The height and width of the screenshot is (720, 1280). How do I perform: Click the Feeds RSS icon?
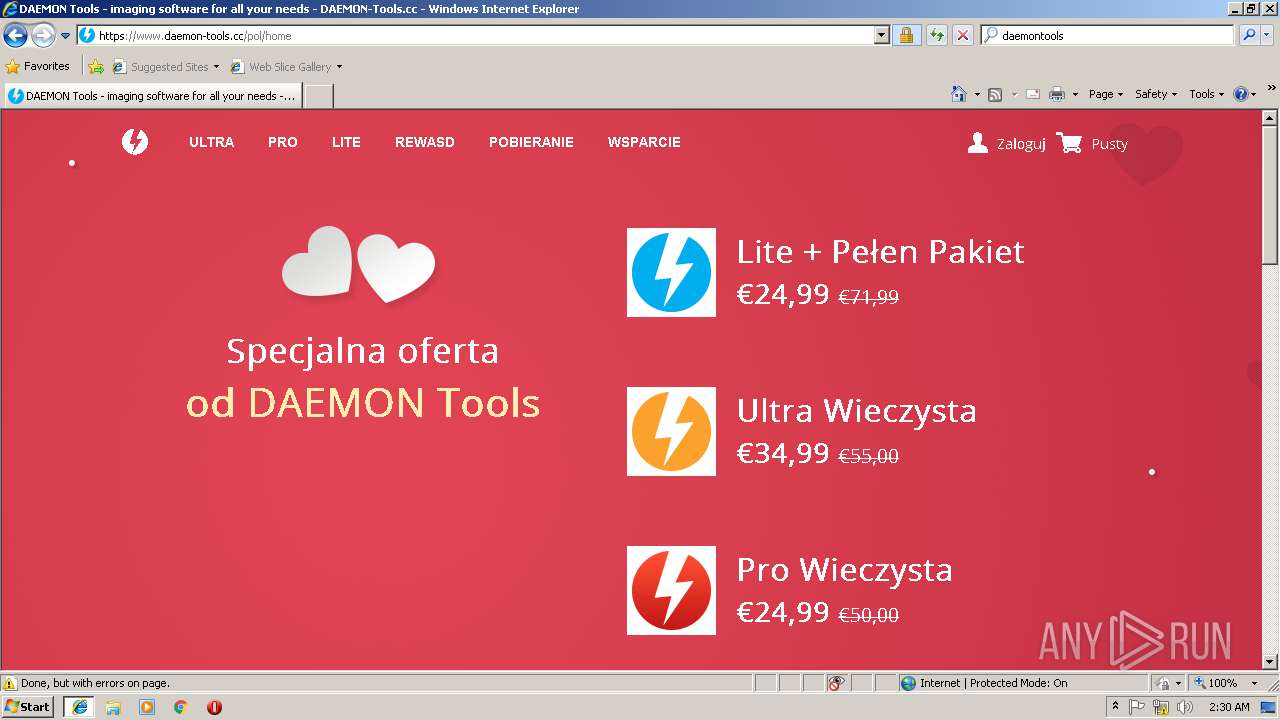coord(995,94)
